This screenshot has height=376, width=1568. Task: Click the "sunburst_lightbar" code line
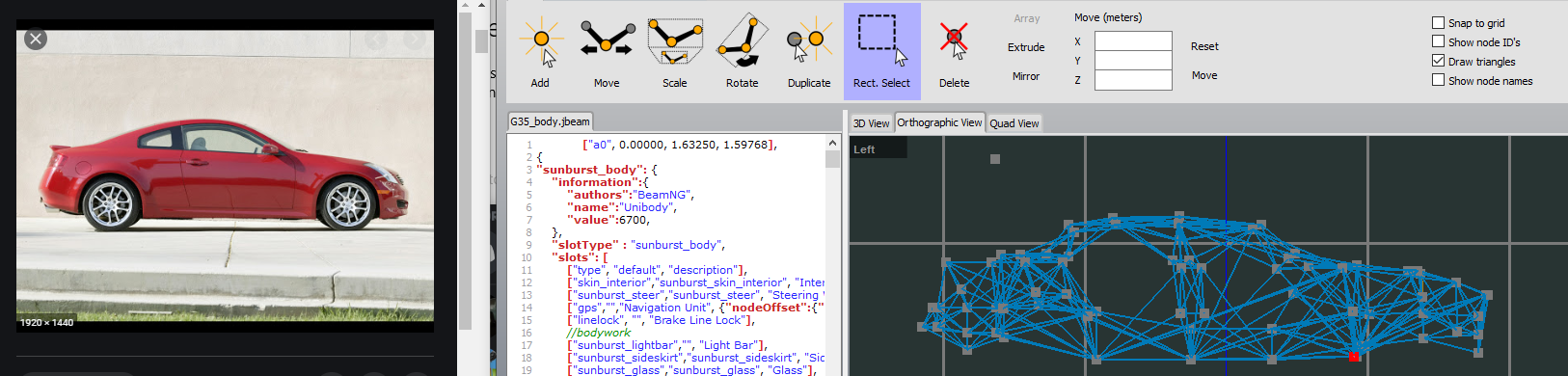(x=667, y=345)
